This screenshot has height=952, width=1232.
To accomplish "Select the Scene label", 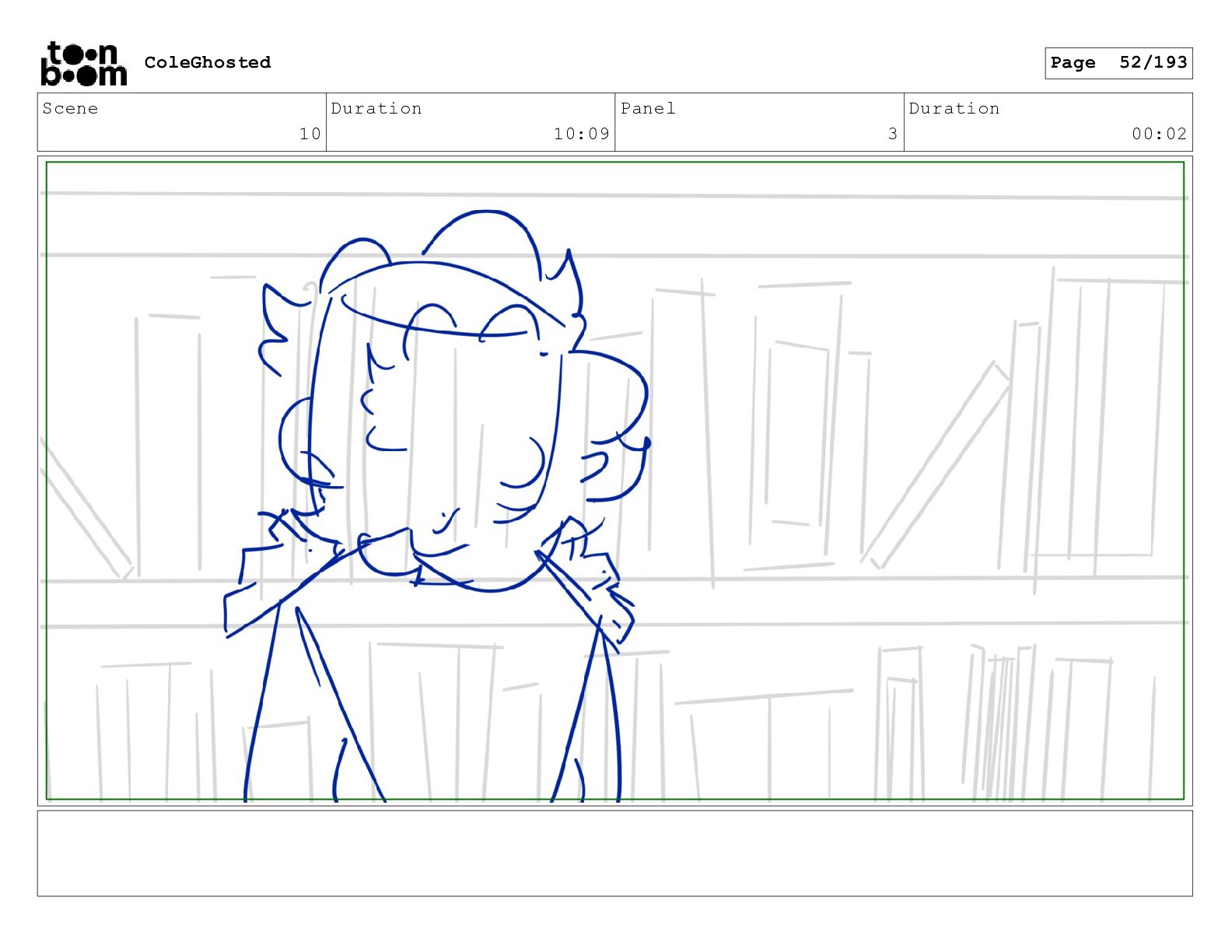I will click(x=70, y=108).
